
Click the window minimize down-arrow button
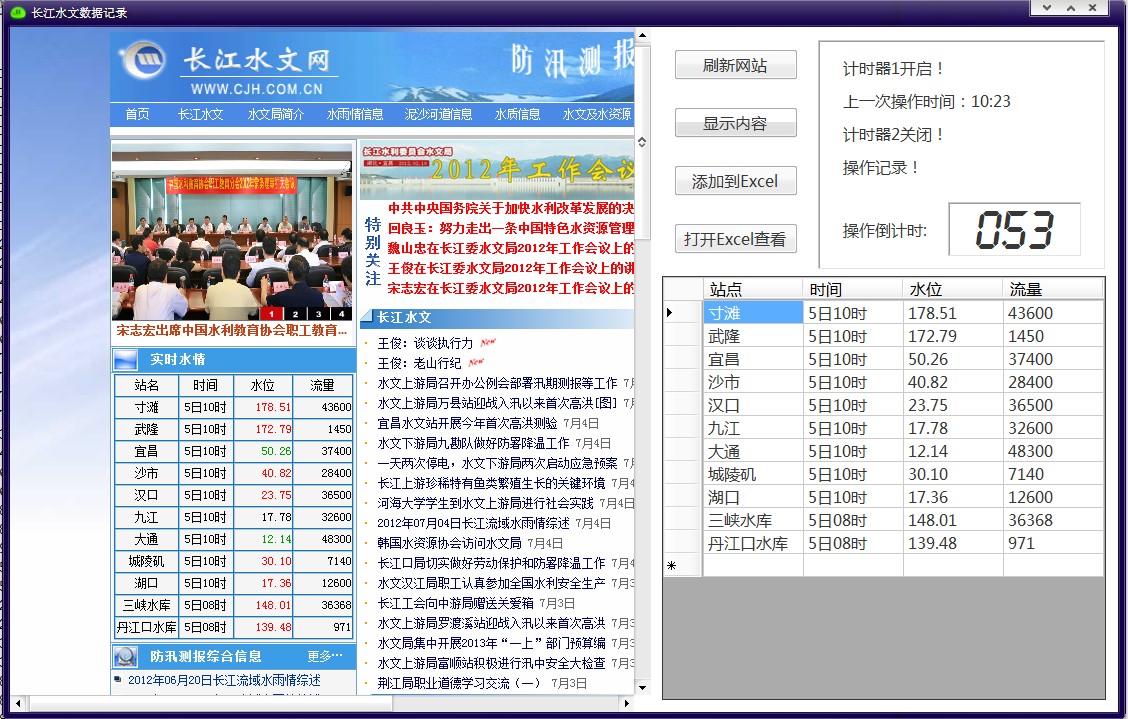1047,8
